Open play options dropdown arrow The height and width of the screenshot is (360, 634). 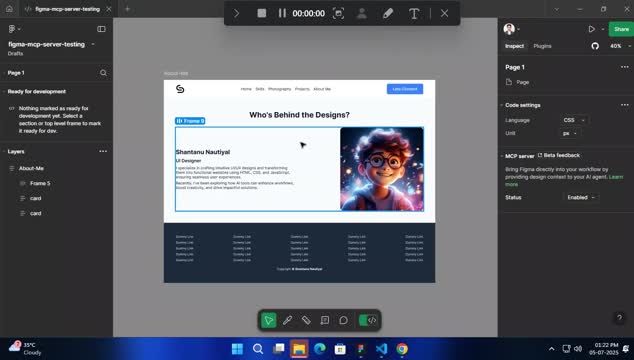click(x=603, y=29)
